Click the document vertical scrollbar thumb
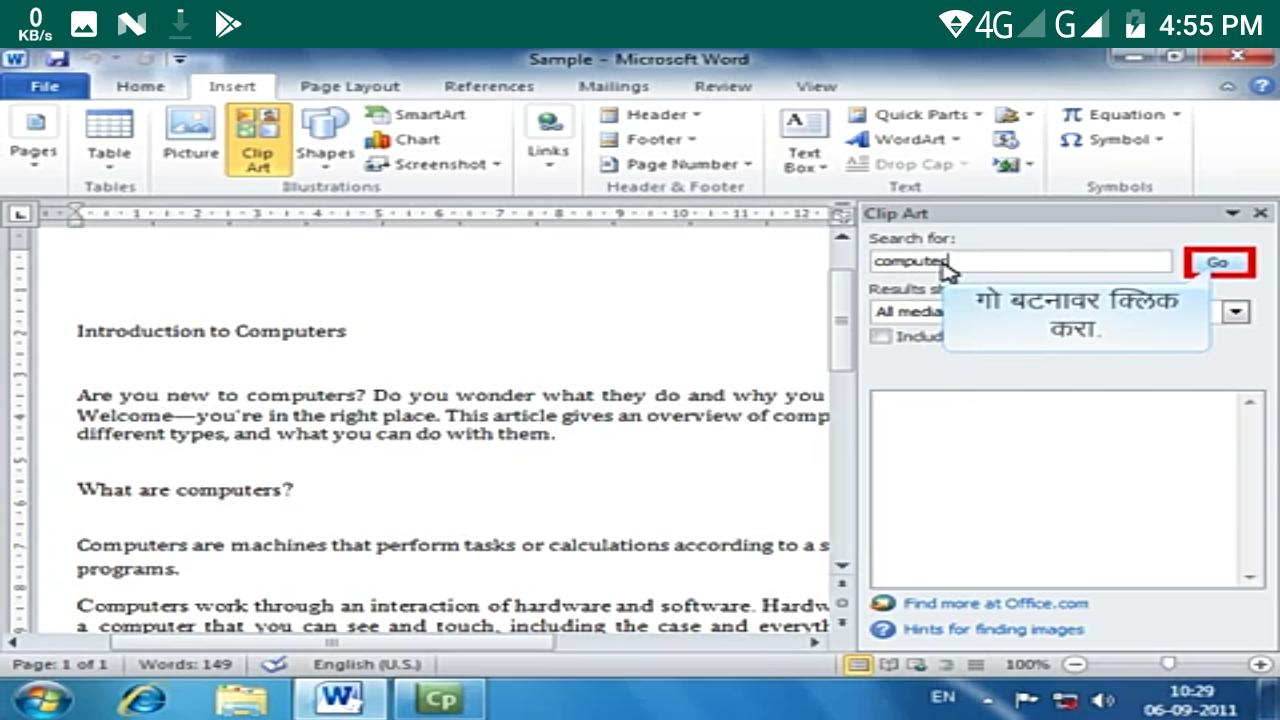The image size is (1280, 720). pyautogui.click(x=842, y=320)
